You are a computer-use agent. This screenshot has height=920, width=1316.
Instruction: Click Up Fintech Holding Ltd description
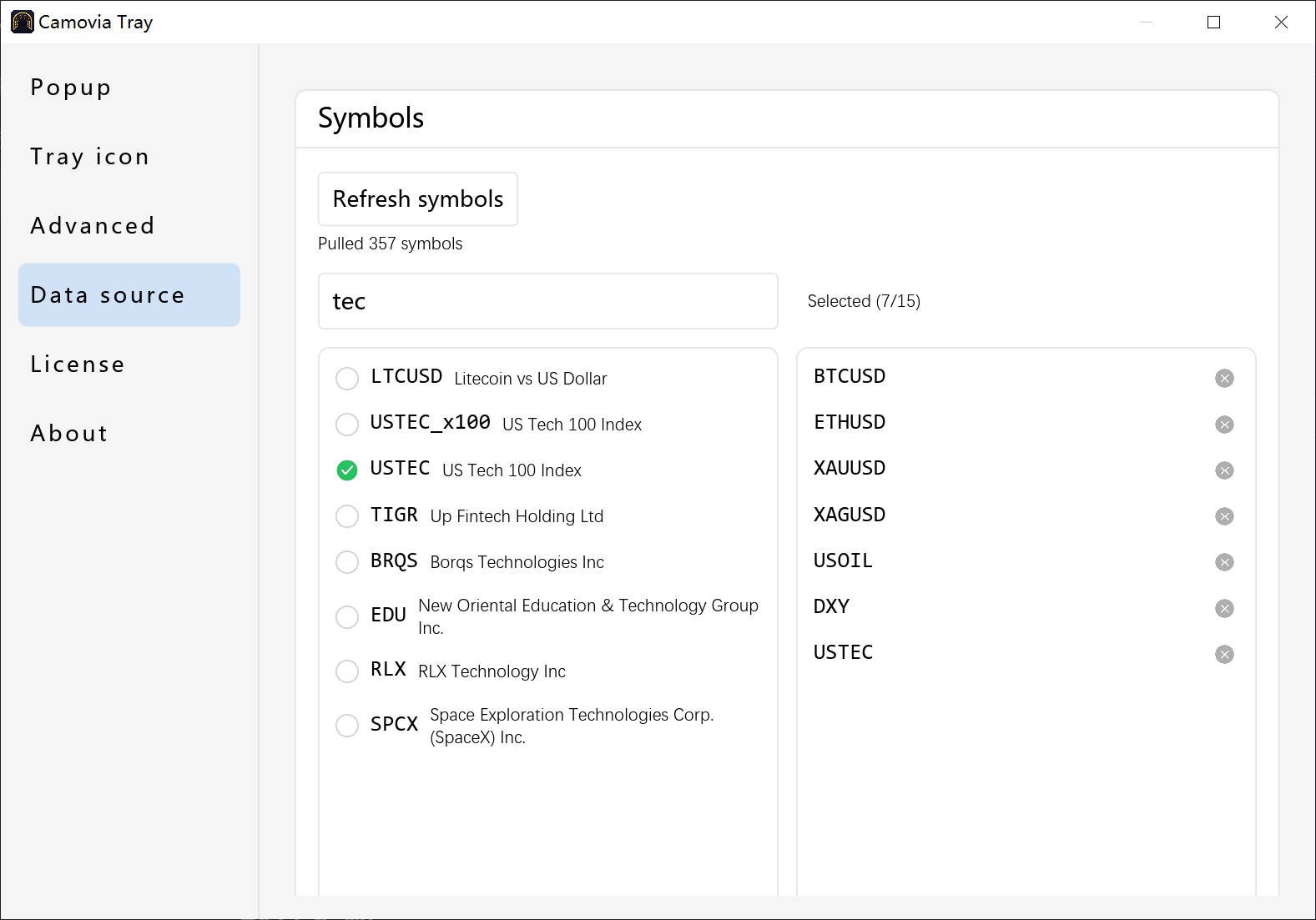point(517,516)
